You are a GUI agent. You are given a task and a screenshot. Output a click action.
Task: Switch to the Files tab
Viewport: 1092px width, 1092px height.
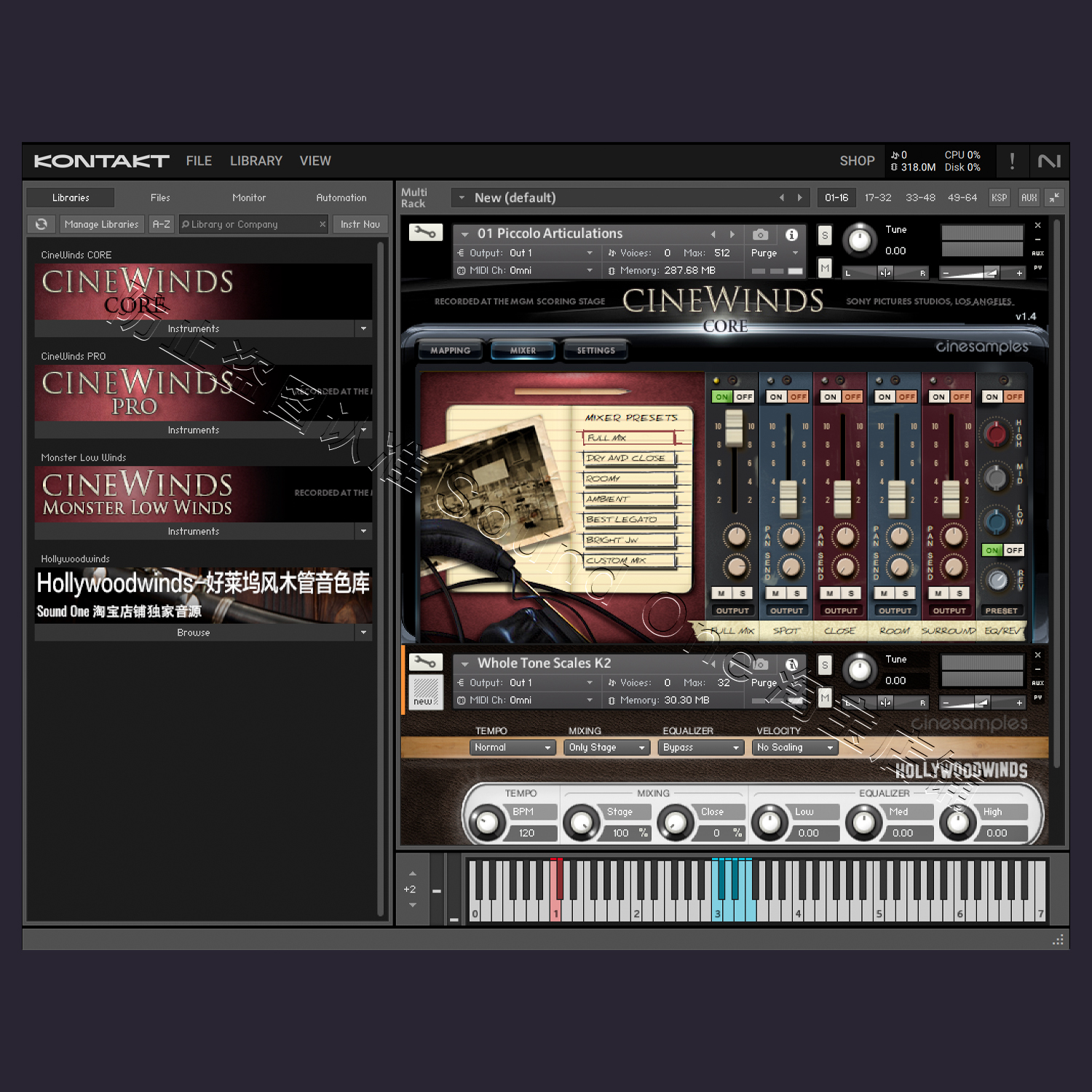[x=160, y=197]
